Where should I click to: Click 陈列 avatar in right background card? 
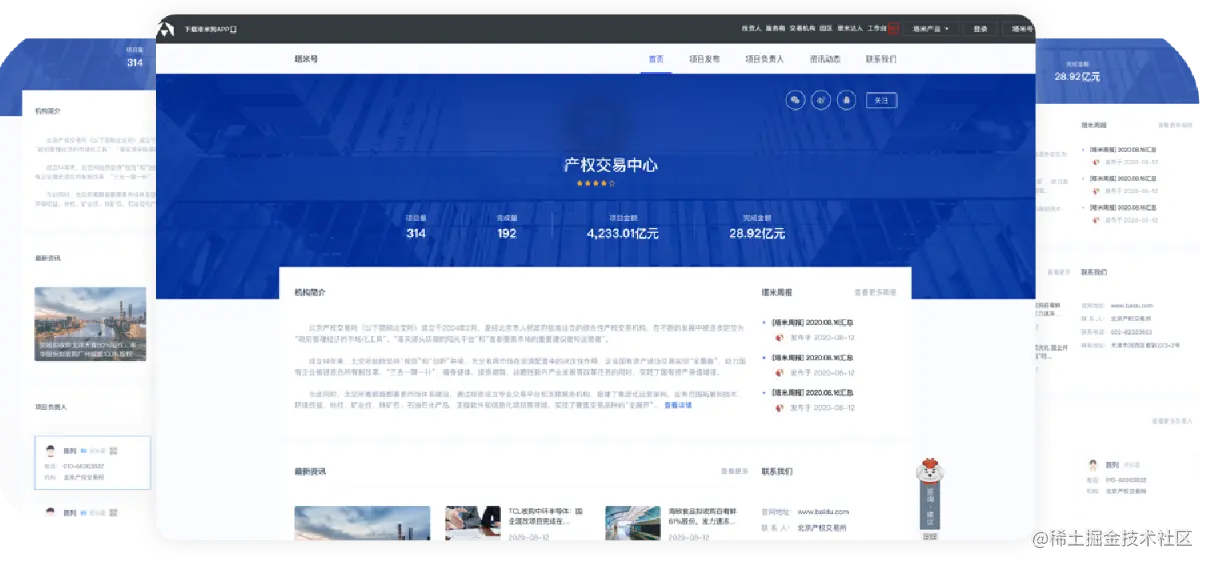1093,465
